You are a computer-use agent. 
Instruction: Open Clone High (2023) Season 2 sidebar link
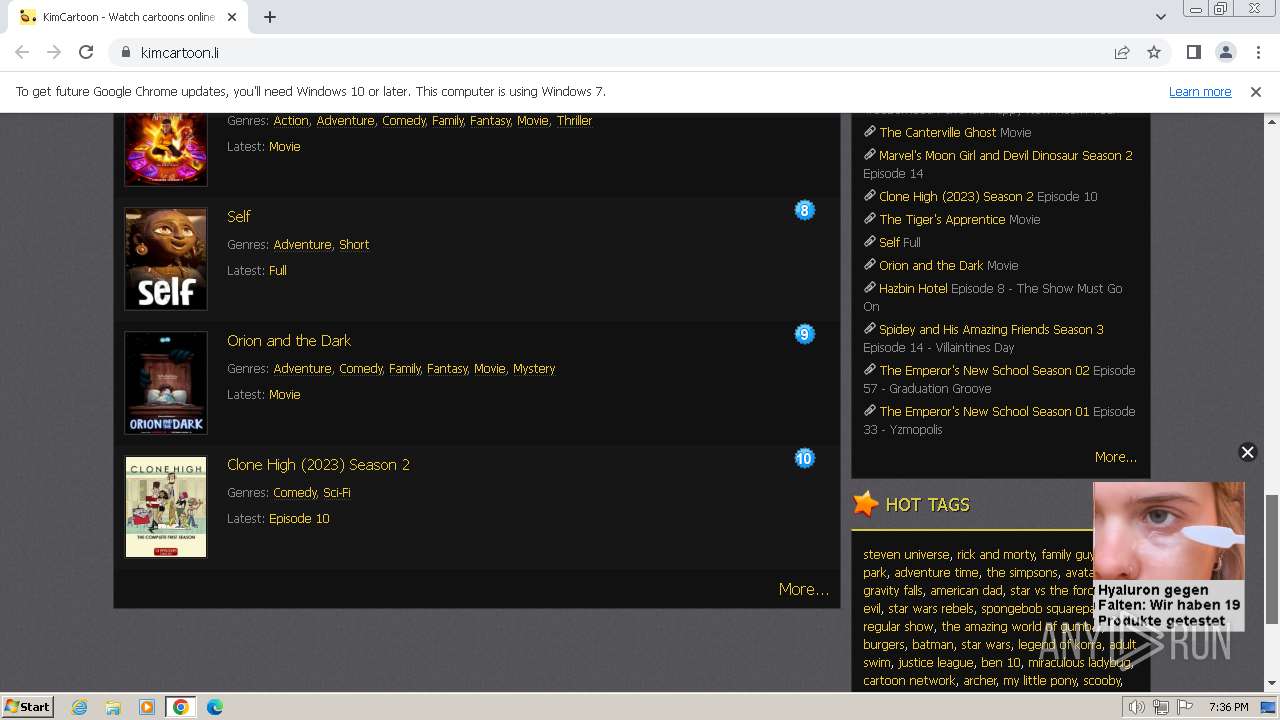[956, 196]
